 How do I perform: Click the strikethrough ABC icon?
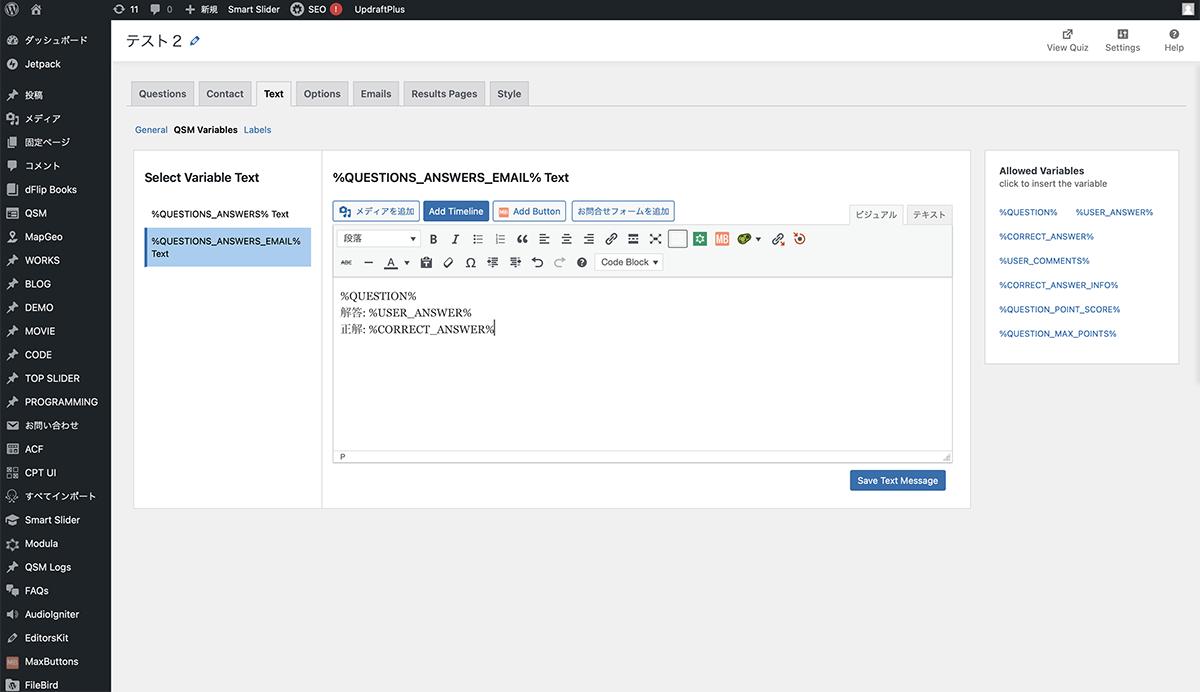click(347, 262)
